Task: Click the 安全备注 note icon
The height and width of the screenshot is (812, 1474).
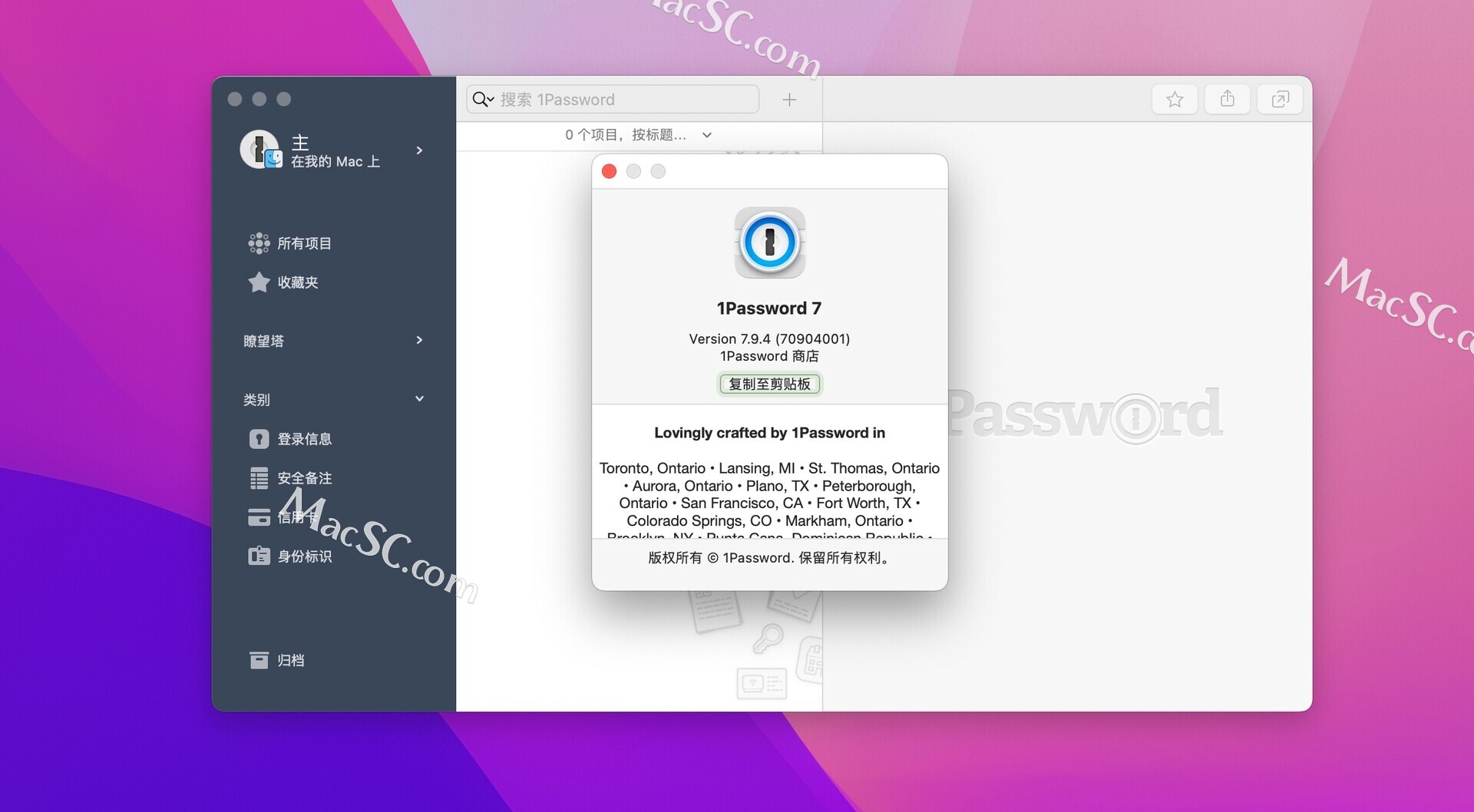Action: tap(259, 478)
